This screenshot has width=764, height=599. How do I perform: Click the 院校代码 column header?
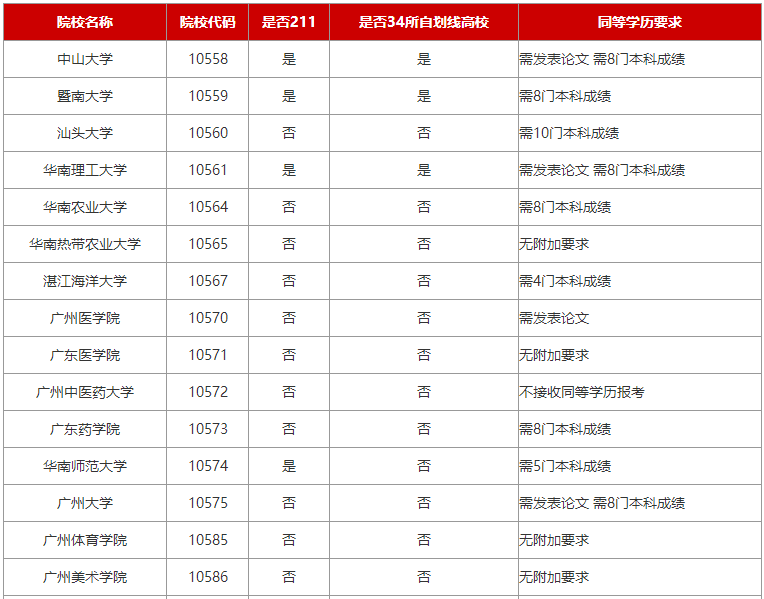click(208, 22)
